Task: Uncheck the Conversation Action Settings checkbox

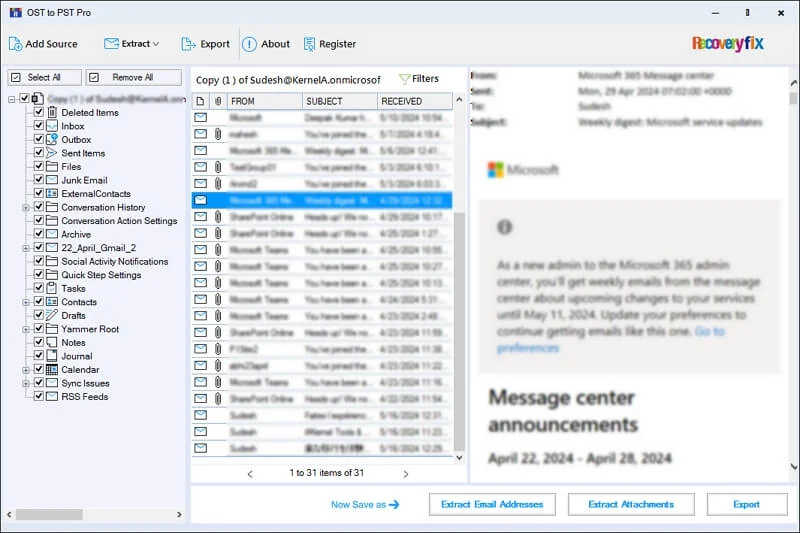Action: (39, 220)
